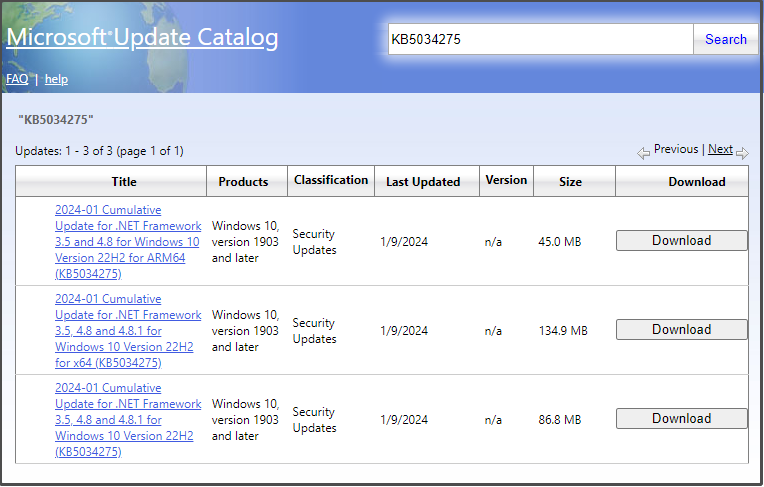The width and height of the screenshot is (764, 487).
Task: Click the Search button
Action: (x=726, y=39)
